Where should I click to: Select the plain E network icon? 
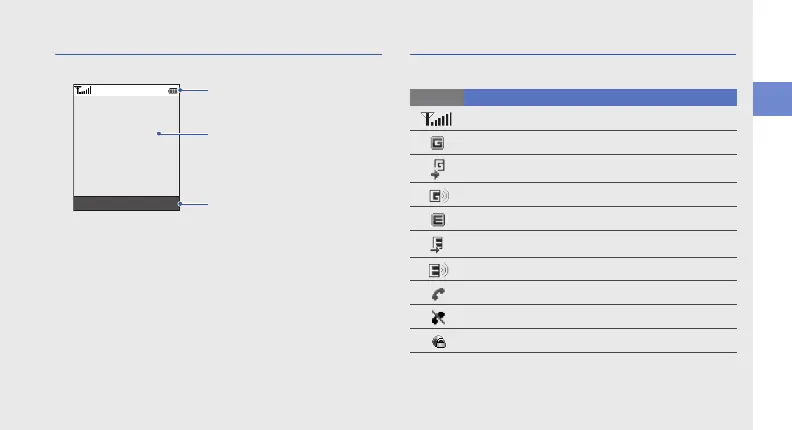(437, 220)
